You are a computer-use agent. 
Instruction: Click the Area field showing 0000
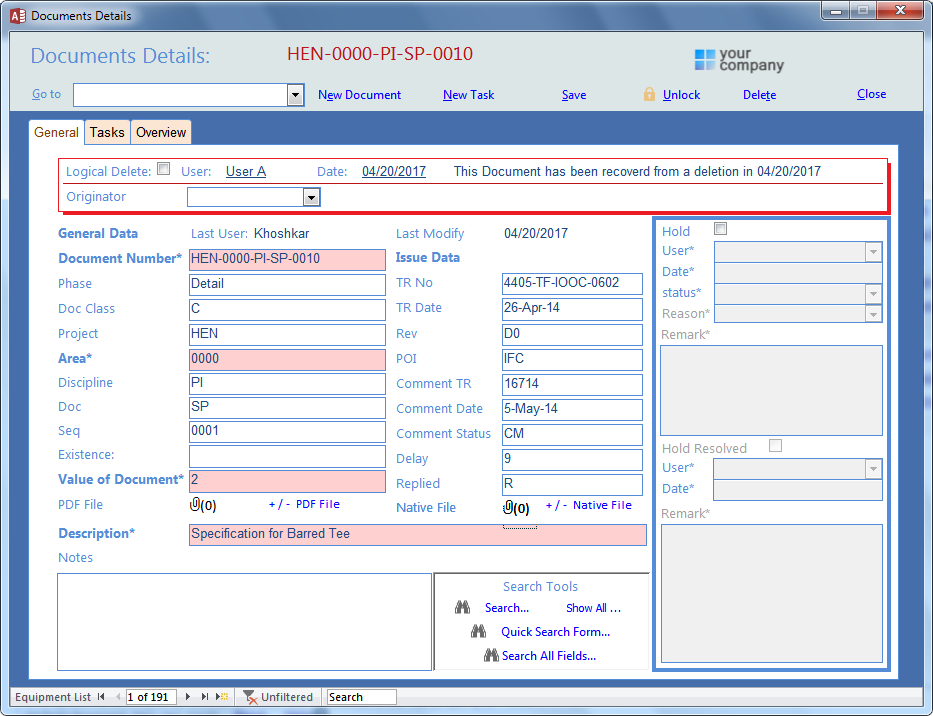[x=287, y=359]
